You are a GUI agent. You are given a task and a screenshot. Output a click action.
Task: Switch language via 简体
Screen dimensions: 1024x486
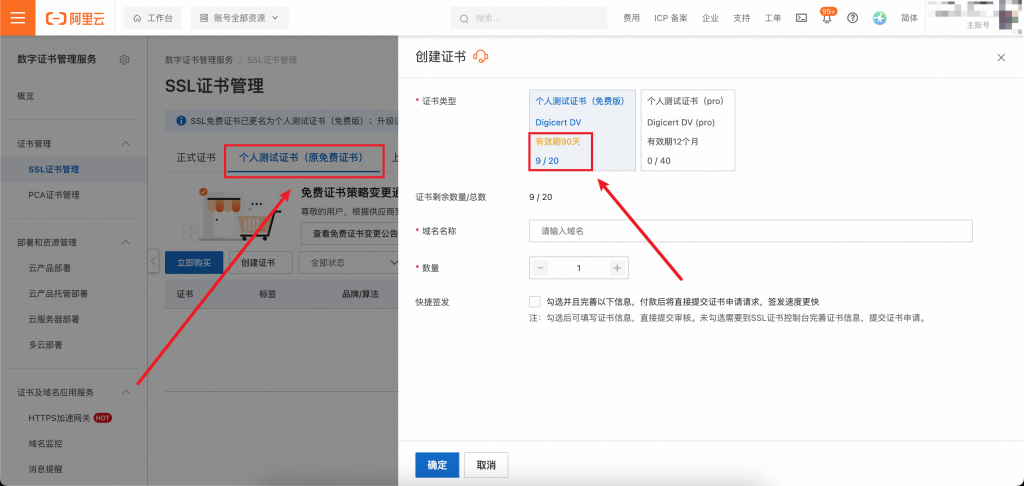click(909, 18)
